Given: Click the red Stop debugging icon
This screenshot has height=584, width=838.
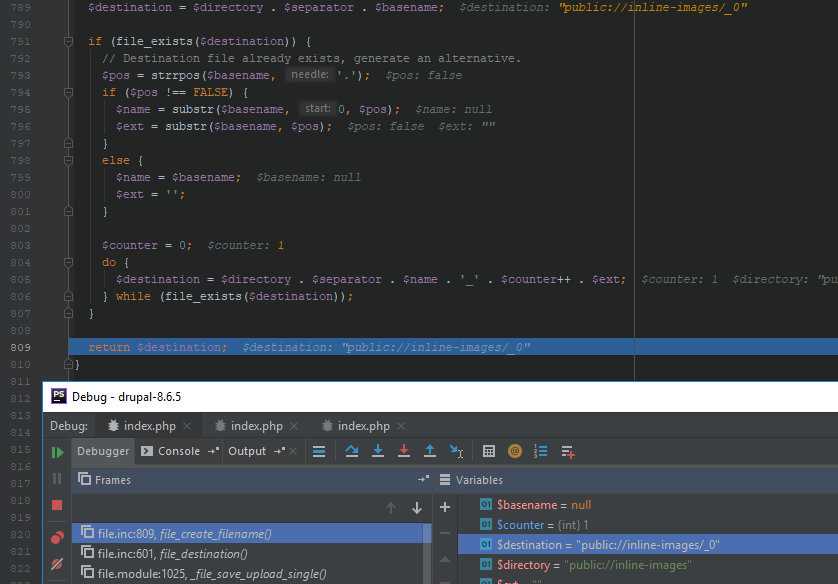Looking at the screenshot, I should tap(57, 506).
